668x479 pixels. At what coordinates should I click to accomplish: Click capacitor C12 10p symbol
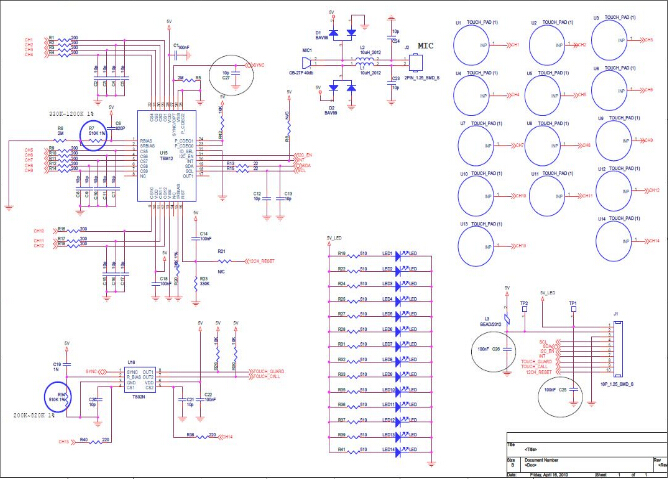click(x=267, y=199)
